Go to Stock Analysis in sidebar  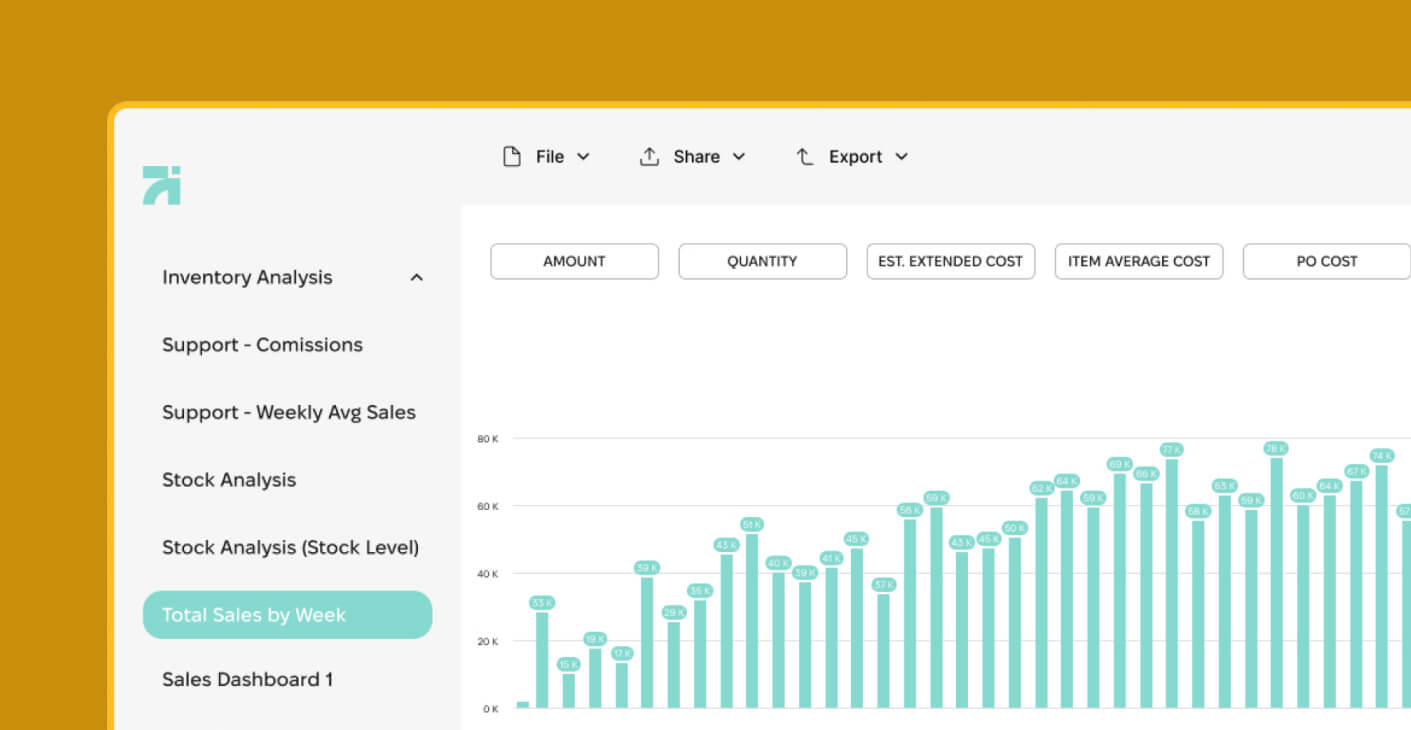click(229, 480)
